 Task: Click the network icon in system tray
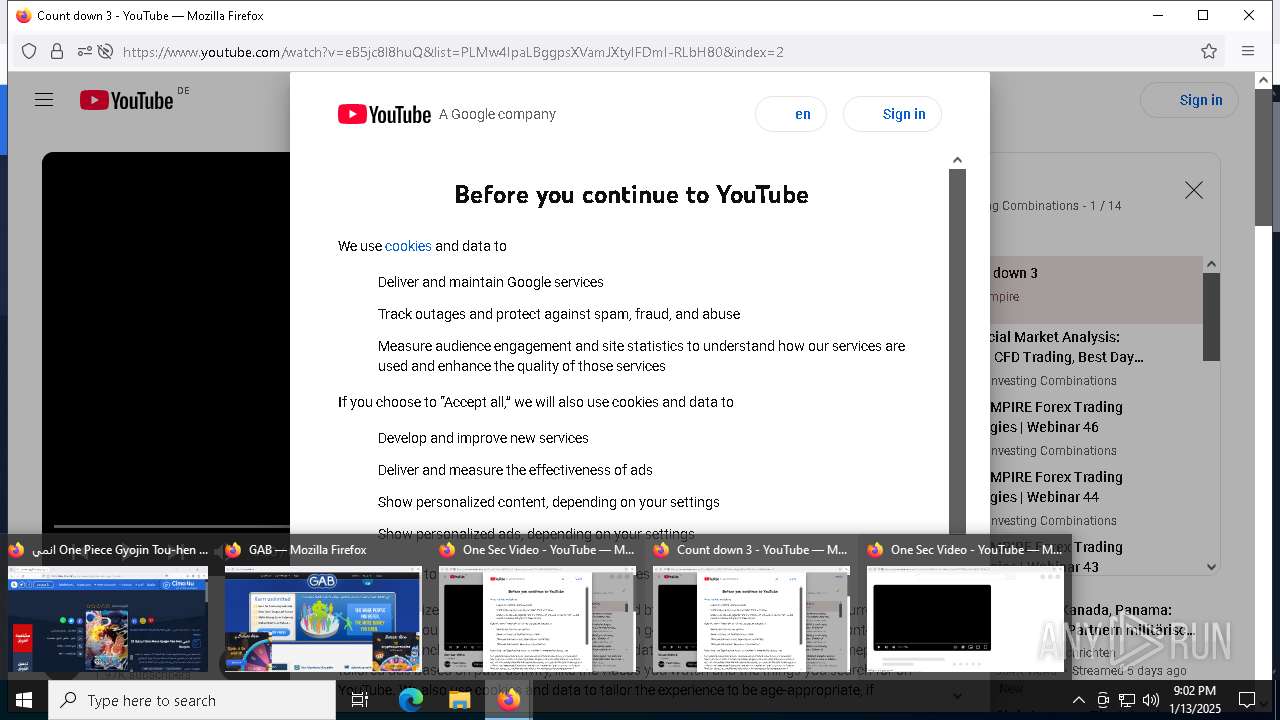click(1127, 700)
